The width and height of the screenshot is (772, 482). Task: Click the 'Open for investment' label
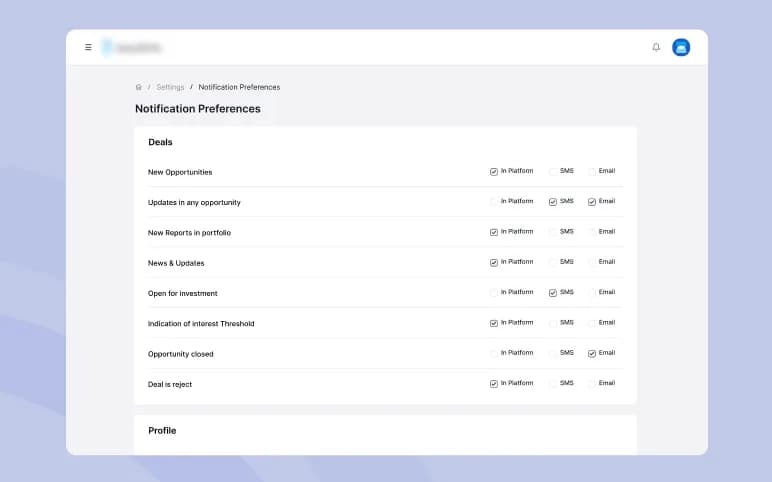pyautogui.click(x=183, y=293)
